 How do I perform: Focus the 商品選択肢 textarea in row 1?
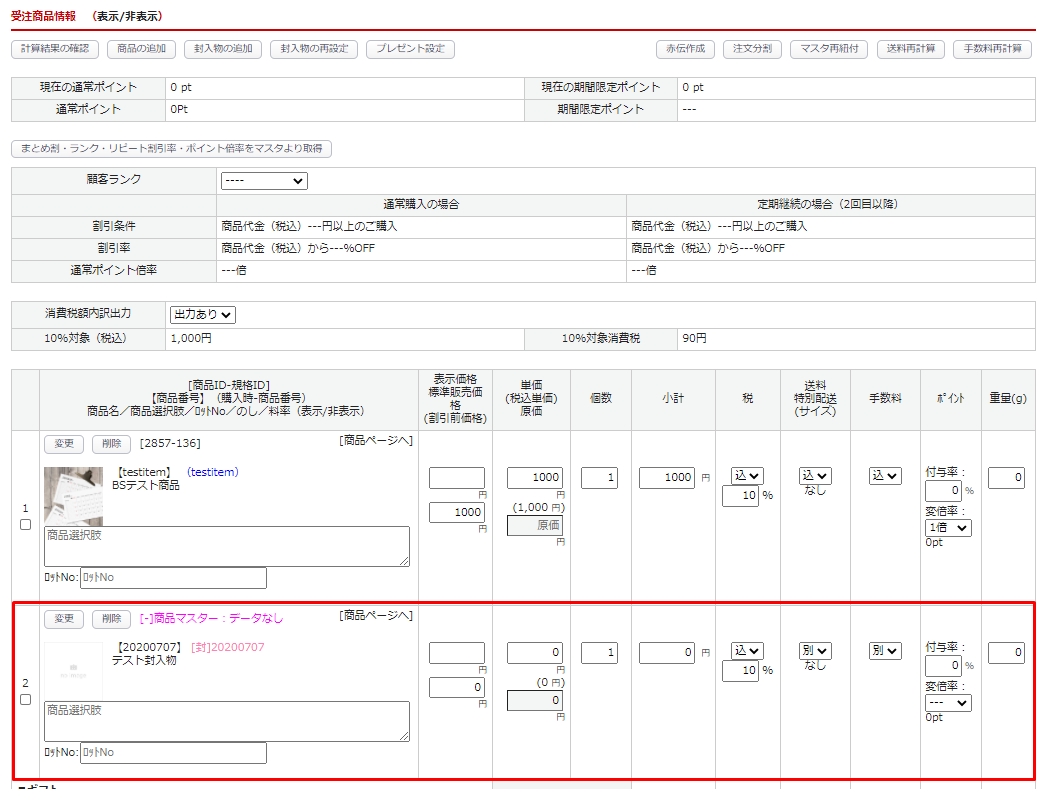click(x=227, y=546)
